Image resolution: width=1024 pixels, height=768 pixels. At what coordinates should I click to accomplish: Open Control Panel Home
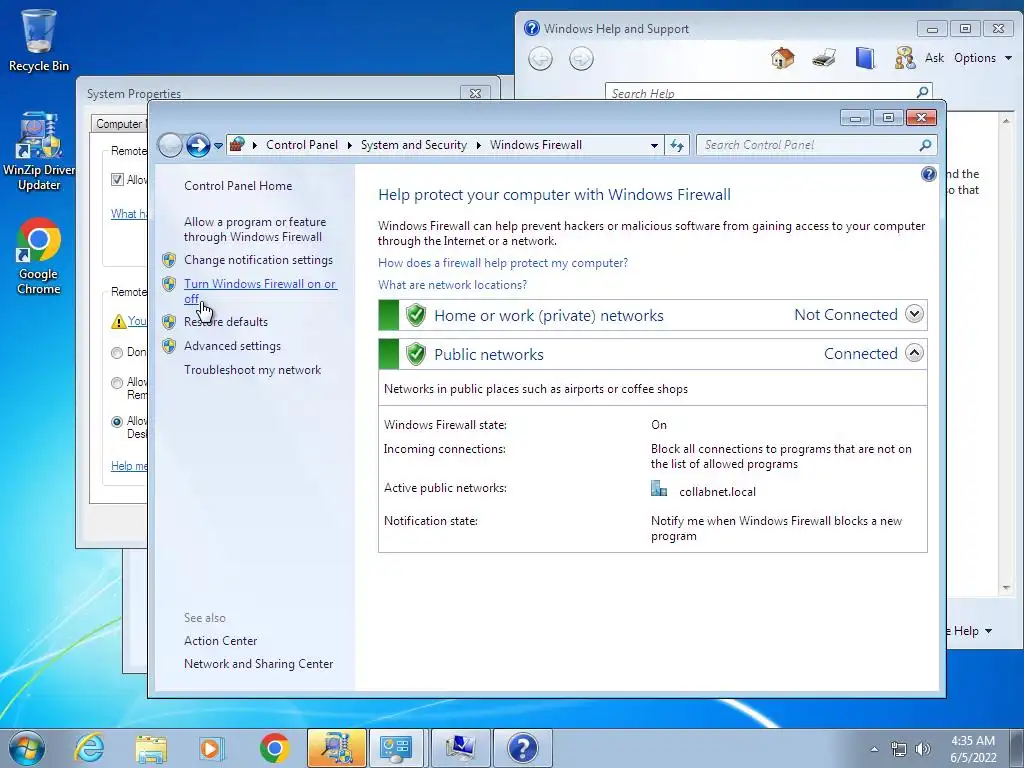[238, 186]
